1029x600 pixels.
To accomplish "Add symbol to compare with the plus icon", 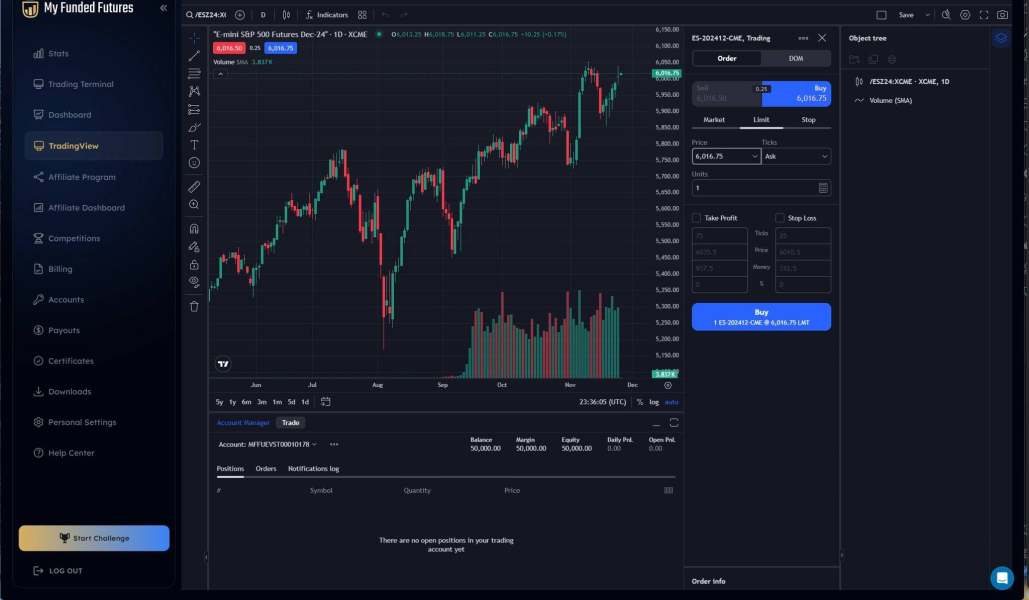I will pyautogui.click(x=240, y=14).
